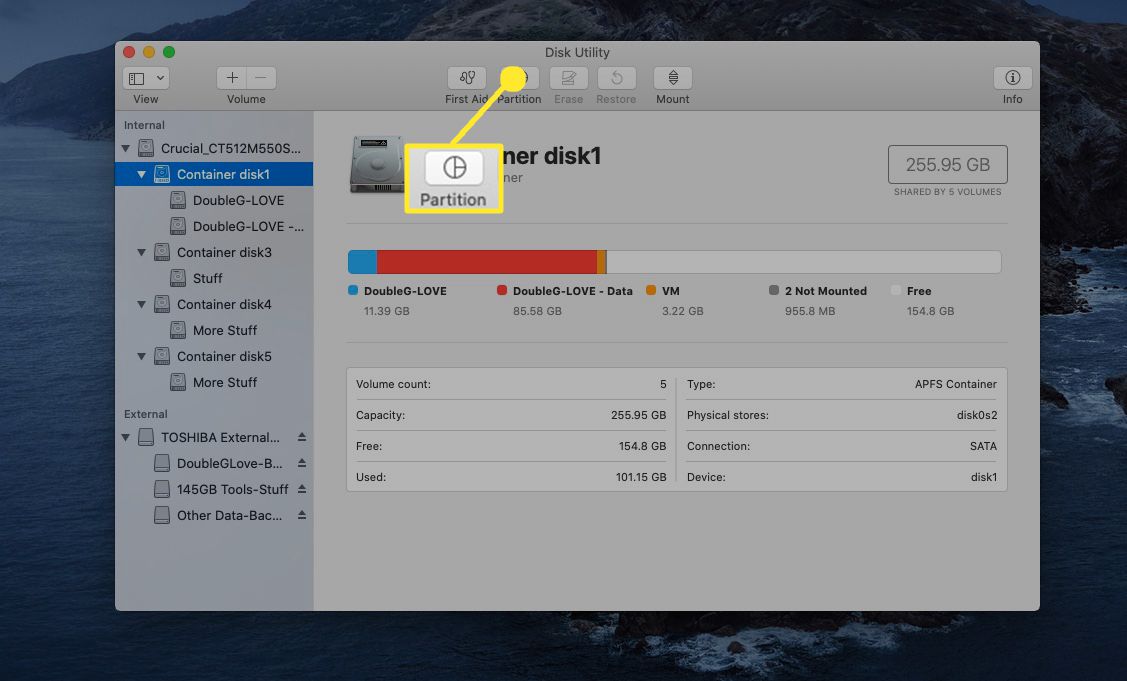Click red DoubleG-LOVE Data usage bar segment

486,262
